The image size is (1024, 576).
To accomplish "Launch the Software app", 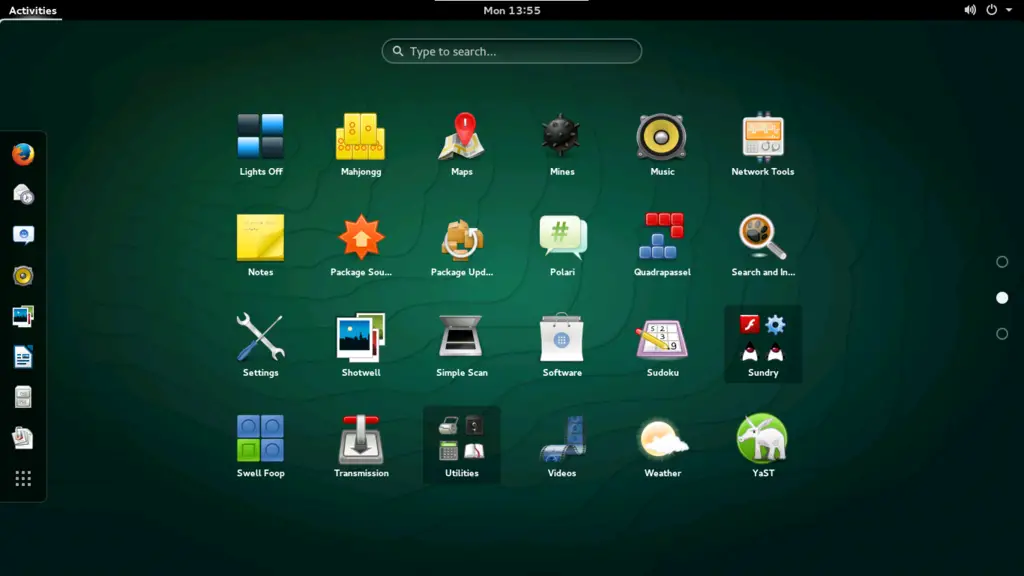I will point(562,346).
